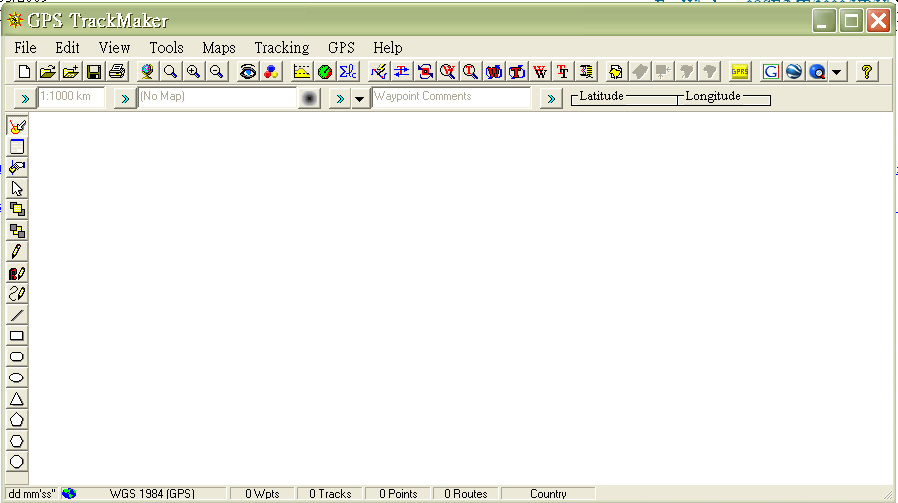898x503 pixels.
Task: Toggle the eye visibility icon
Action: pos(248,72)
